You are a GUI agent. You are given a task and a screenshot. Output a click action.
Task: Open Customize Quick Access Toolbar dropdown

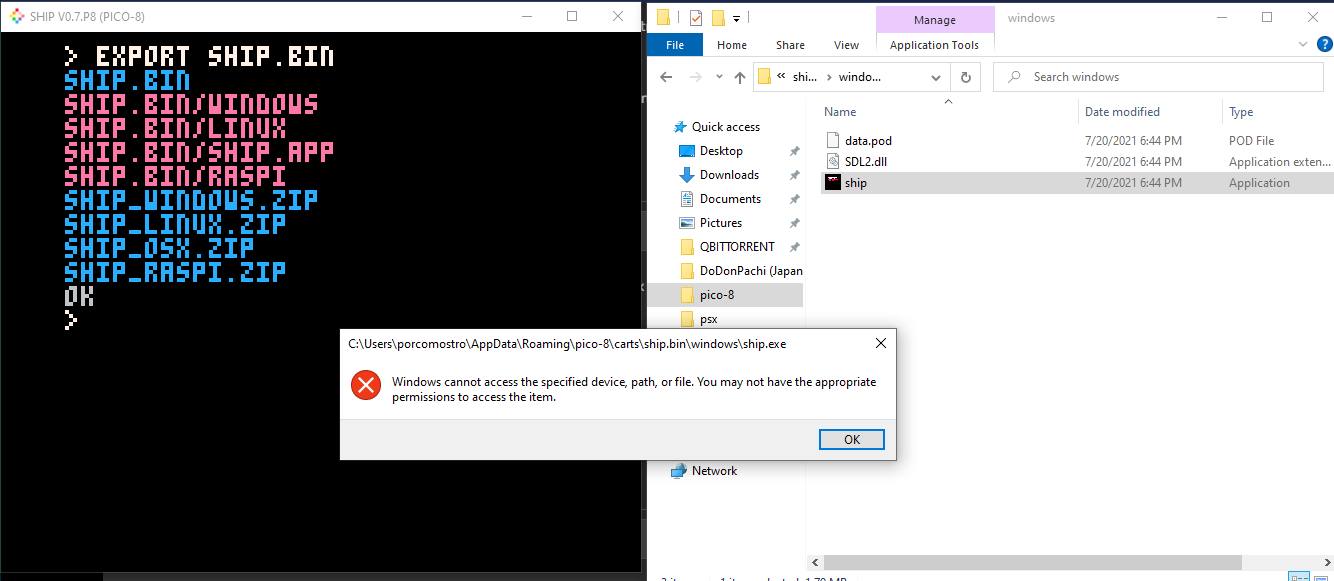pyautogui.click(x=737, y=18)
